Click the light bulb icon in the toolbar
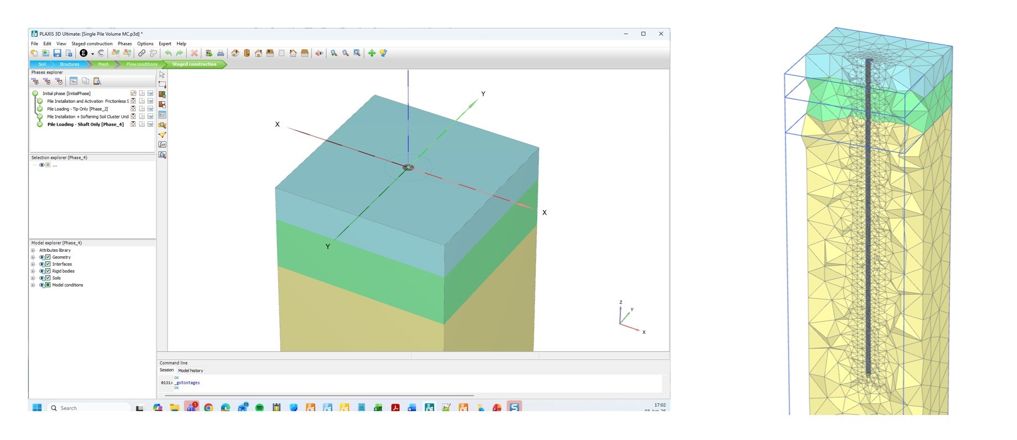The image size is (1017, 440). 383,53
